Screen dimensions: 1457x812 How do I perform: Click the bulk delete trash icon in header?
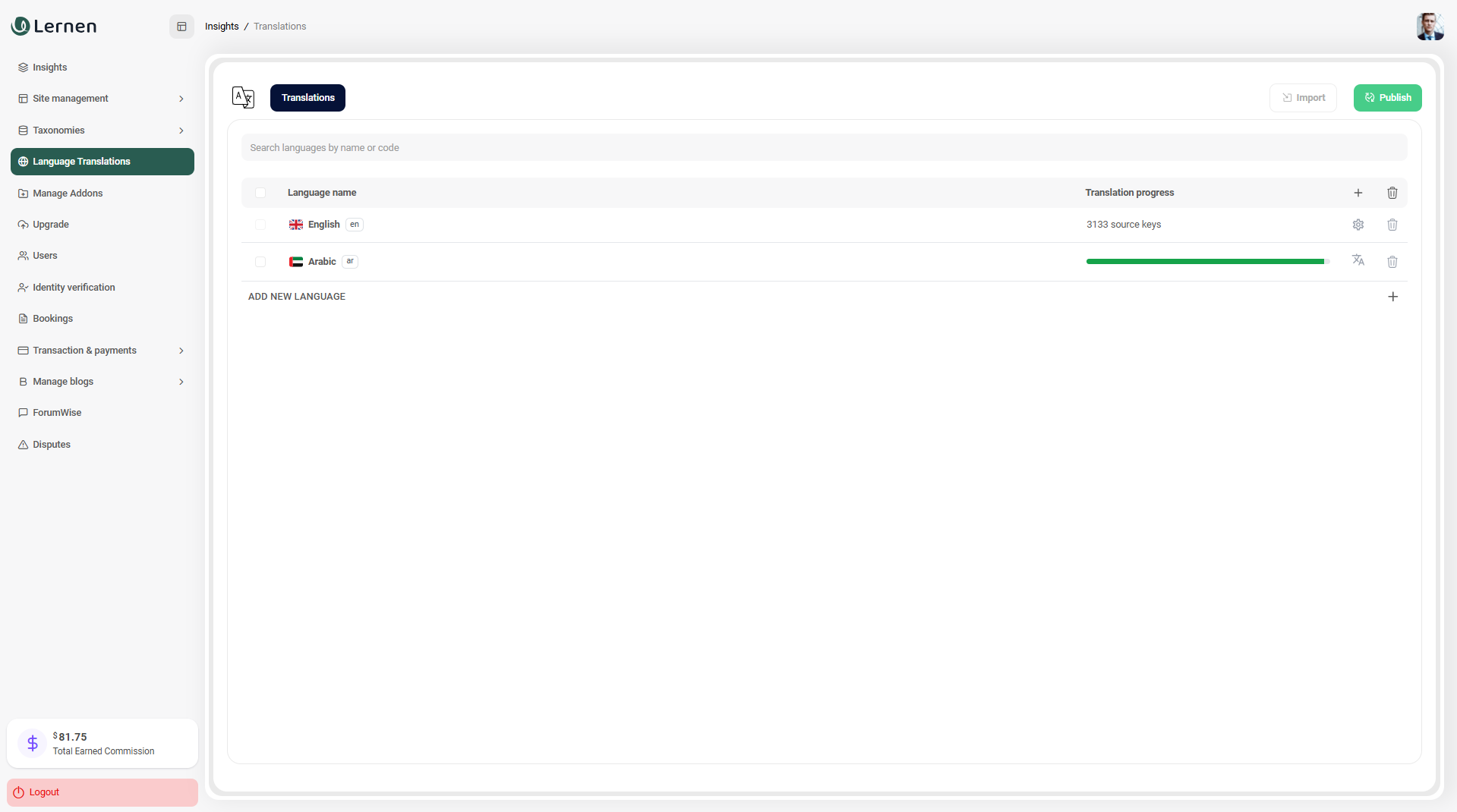pos(1392,193)
